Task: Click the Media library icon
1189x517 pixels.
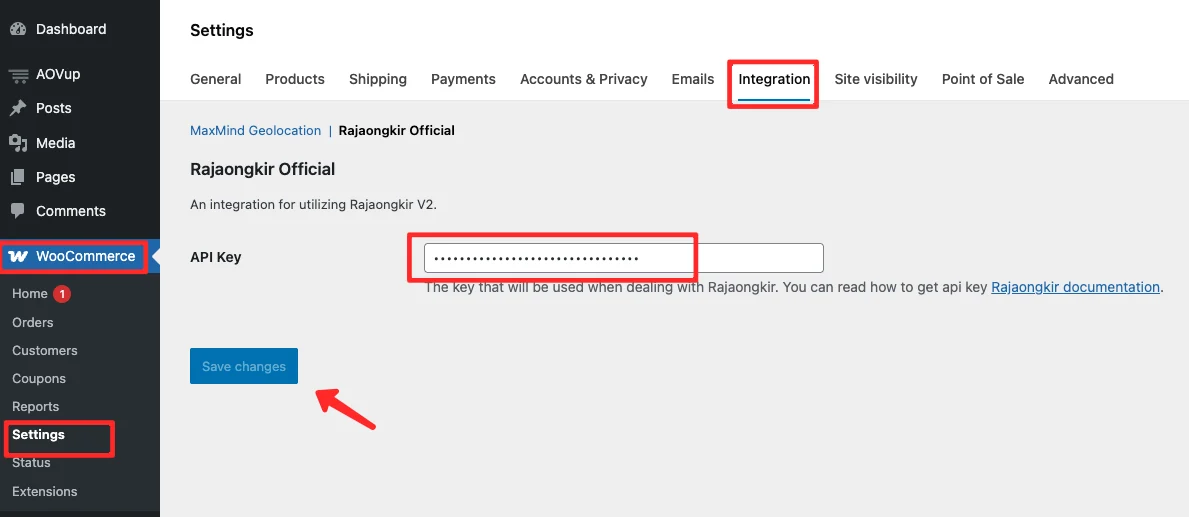Action: pos(18,143)
